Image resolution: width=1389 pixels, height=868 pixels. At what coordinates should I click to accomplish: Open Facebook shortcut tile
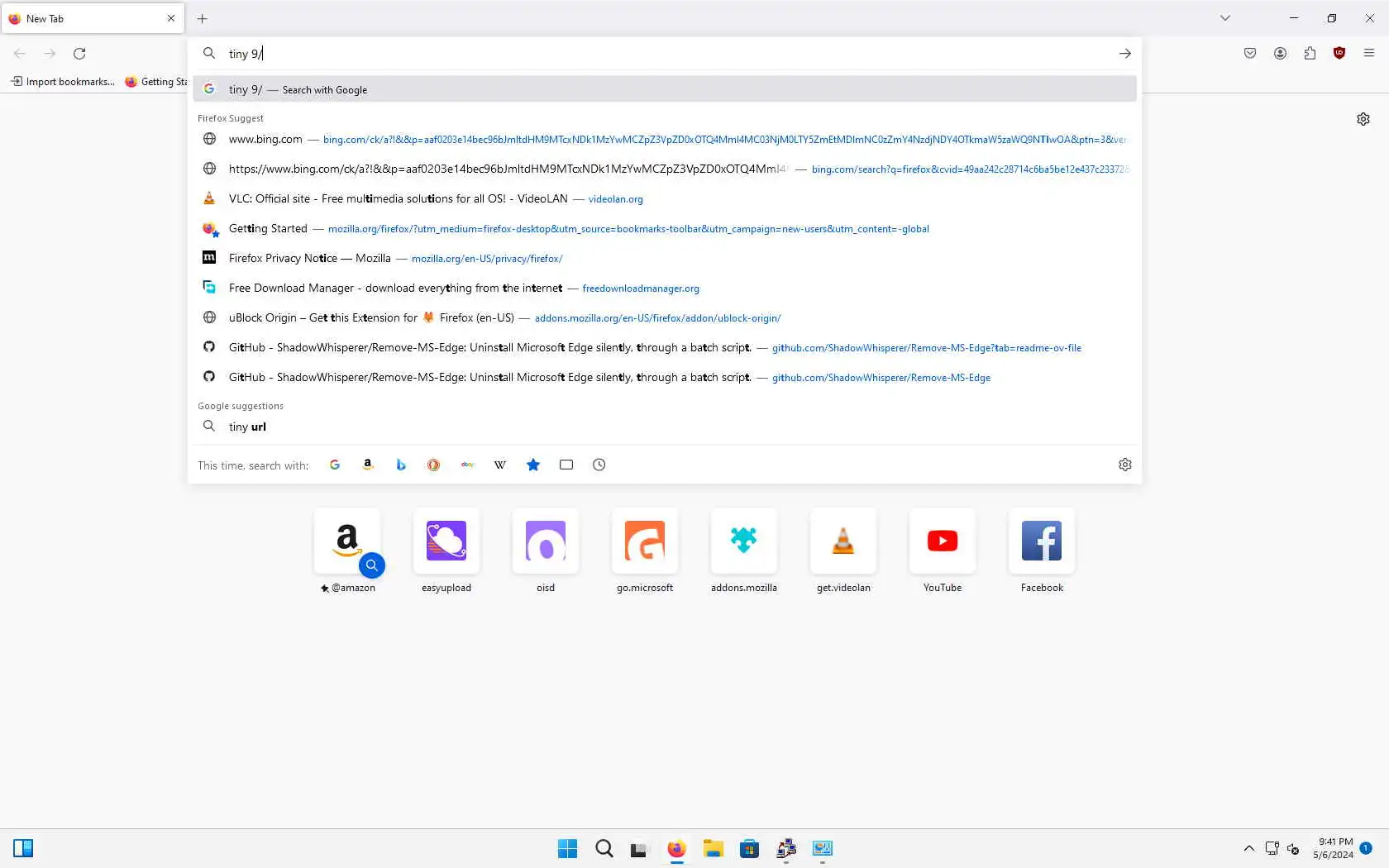(1042, 541)
